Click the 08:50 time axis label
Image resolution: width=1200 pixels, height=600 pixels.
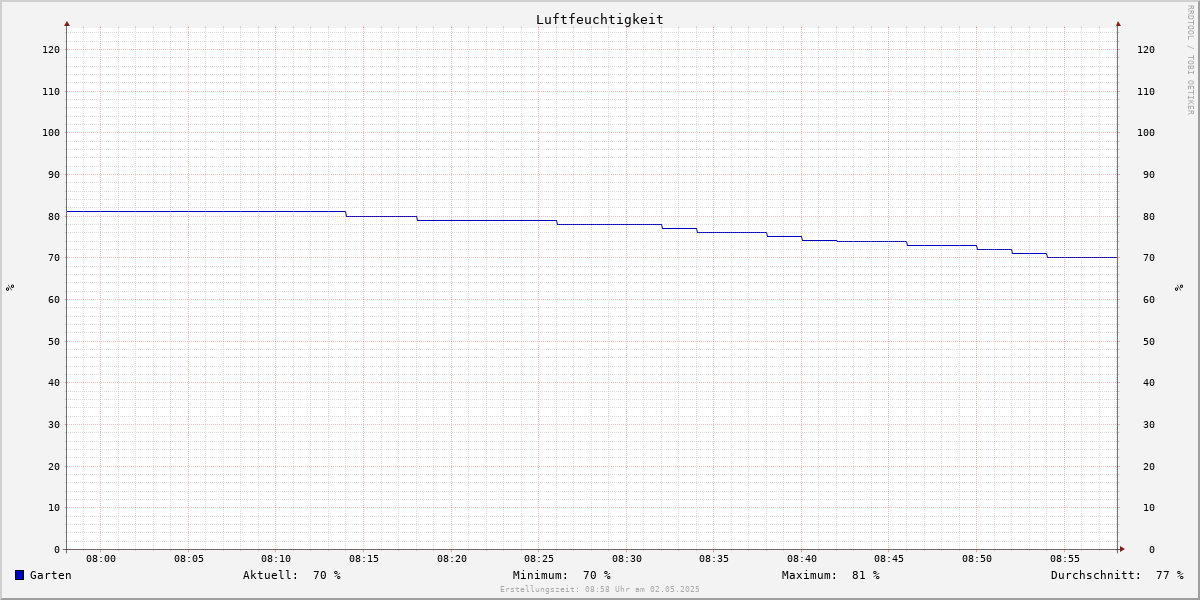(x=977, y=559)
